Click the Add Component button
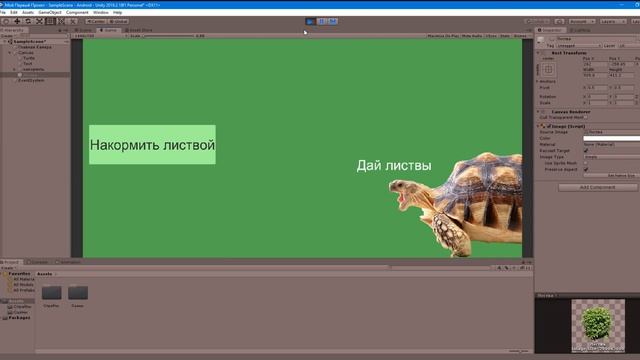This screenshot has width=640, height=360. [x=598, y=187]
